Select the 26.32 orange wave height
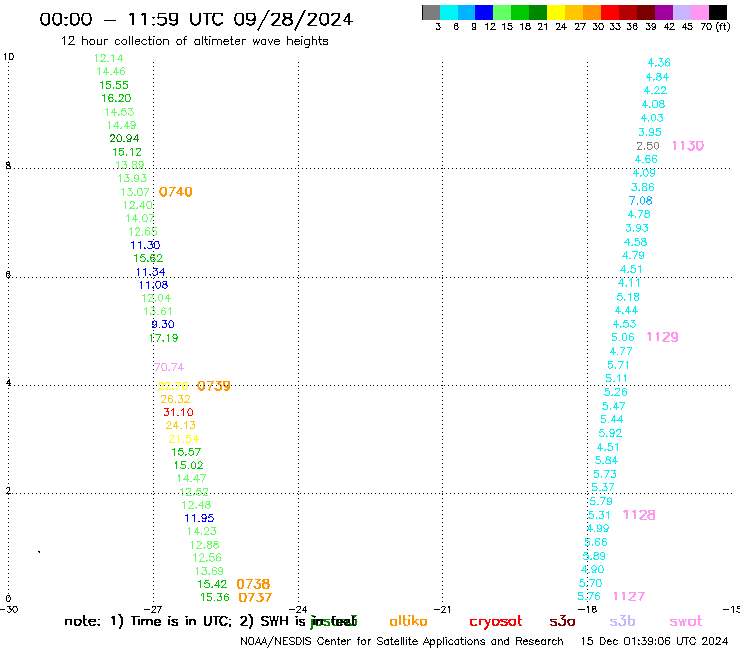 tap(176, 399)
